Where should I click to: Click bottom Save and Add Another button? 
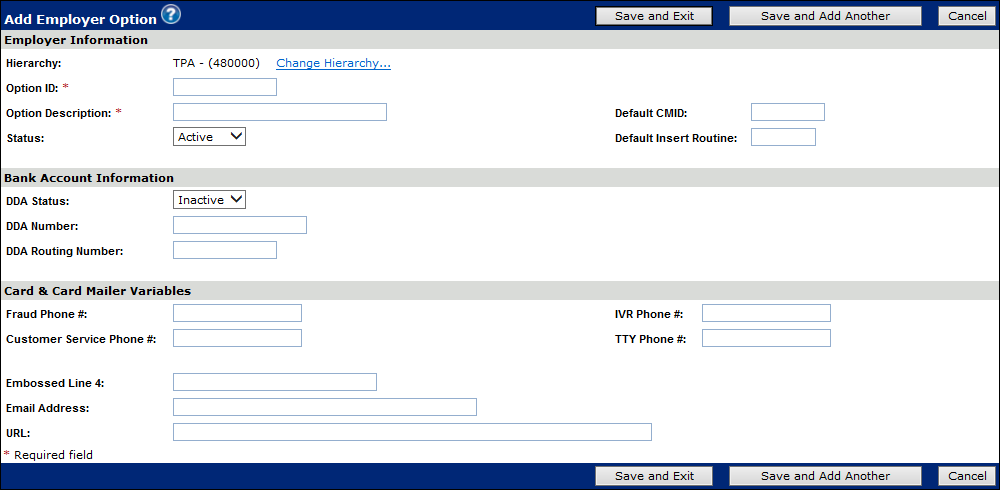pyautogui.click(x=825, y=476)
